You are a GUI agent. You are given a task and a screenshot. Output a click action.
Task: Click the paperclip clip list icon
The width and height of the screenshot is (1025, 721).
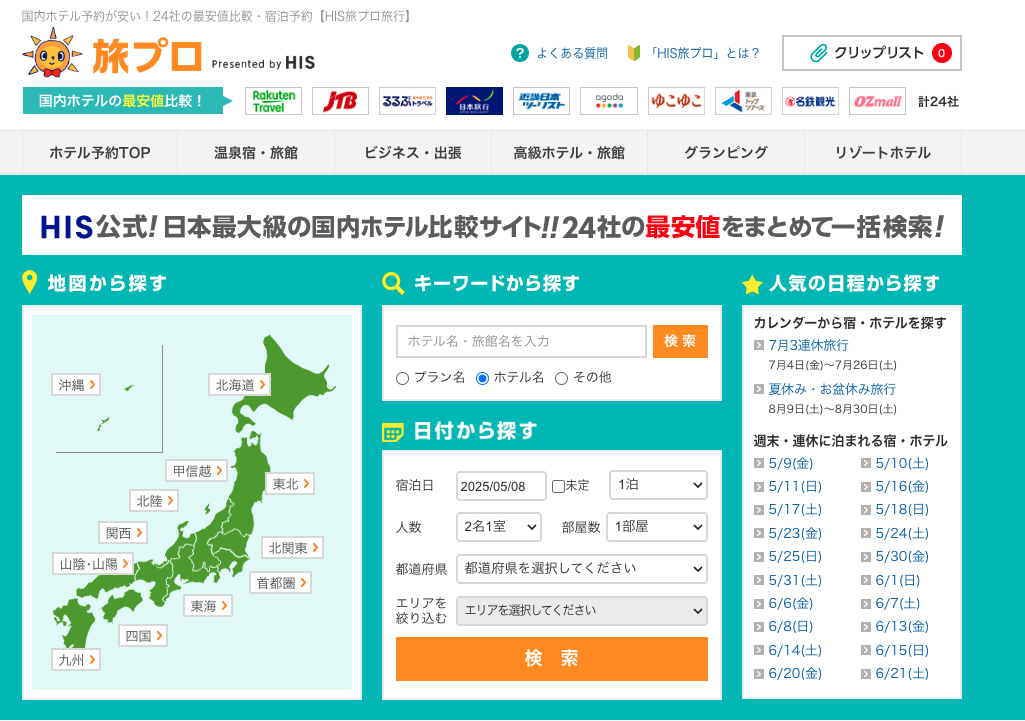tap(819, 53)
